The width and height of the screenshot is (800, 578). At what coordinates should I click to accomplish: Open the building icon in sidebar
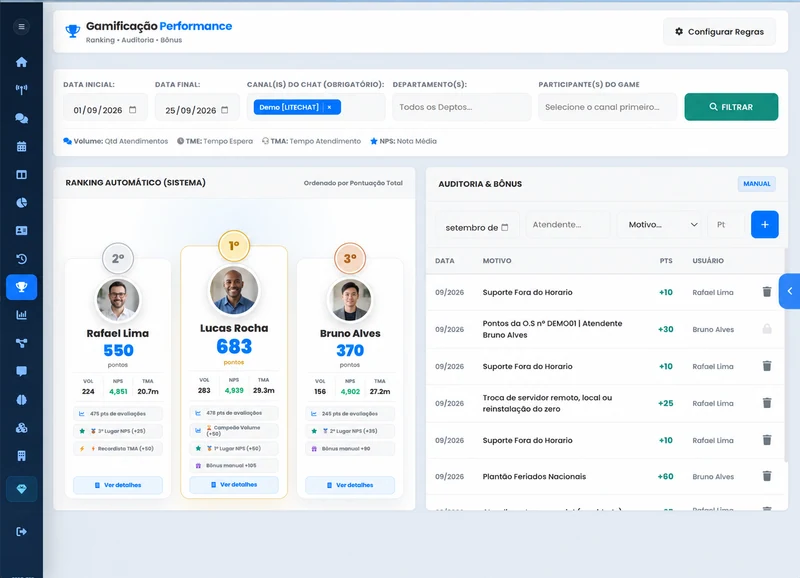coord(21,456)
